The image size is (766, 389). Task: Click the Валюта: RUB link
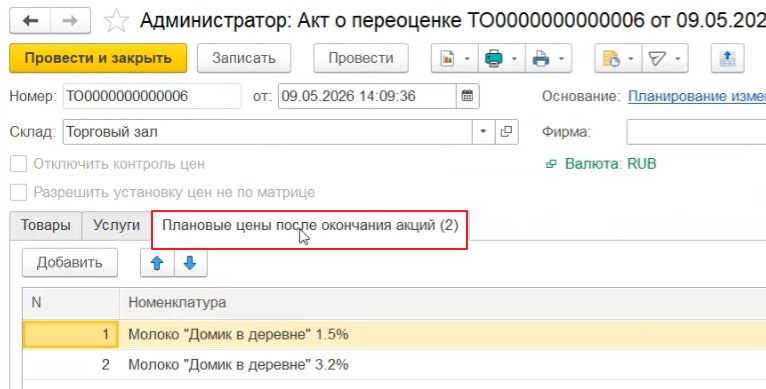tap(611, 164)
